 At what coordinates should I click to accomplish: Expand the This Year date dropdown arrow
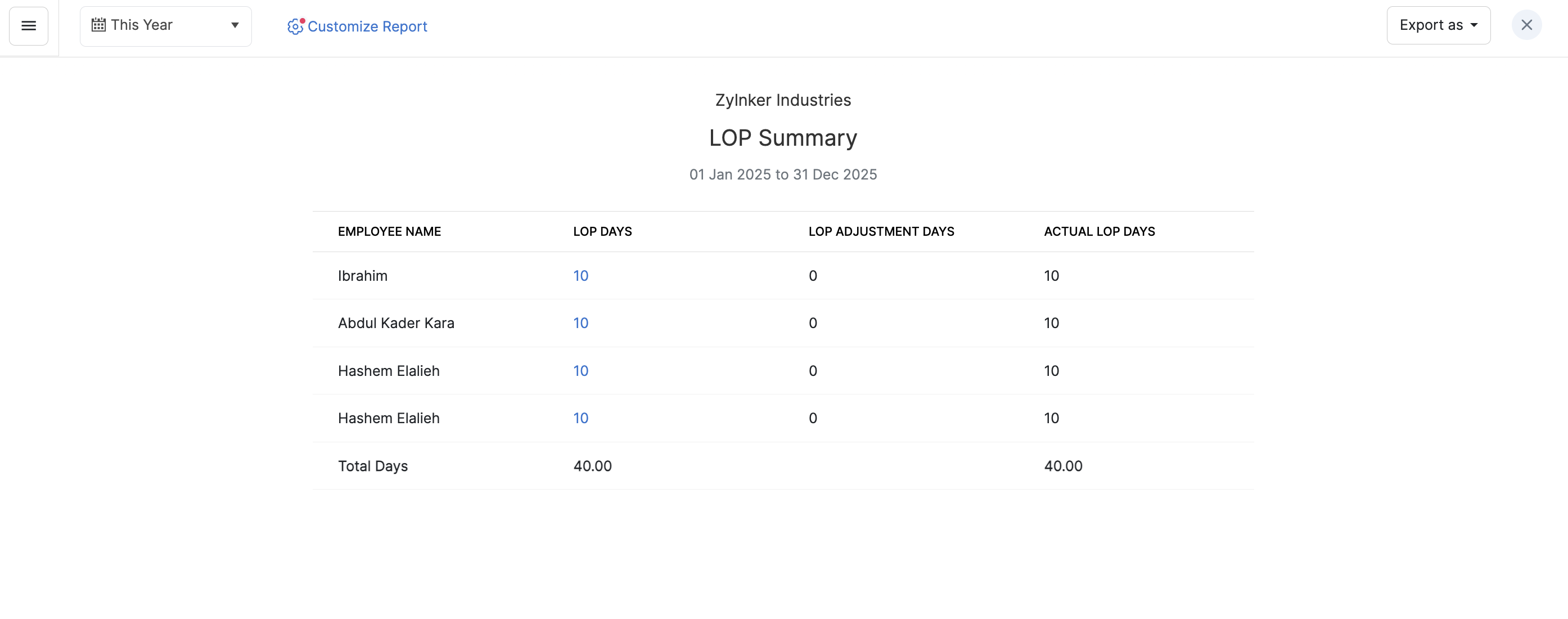[x=235, y=25]
